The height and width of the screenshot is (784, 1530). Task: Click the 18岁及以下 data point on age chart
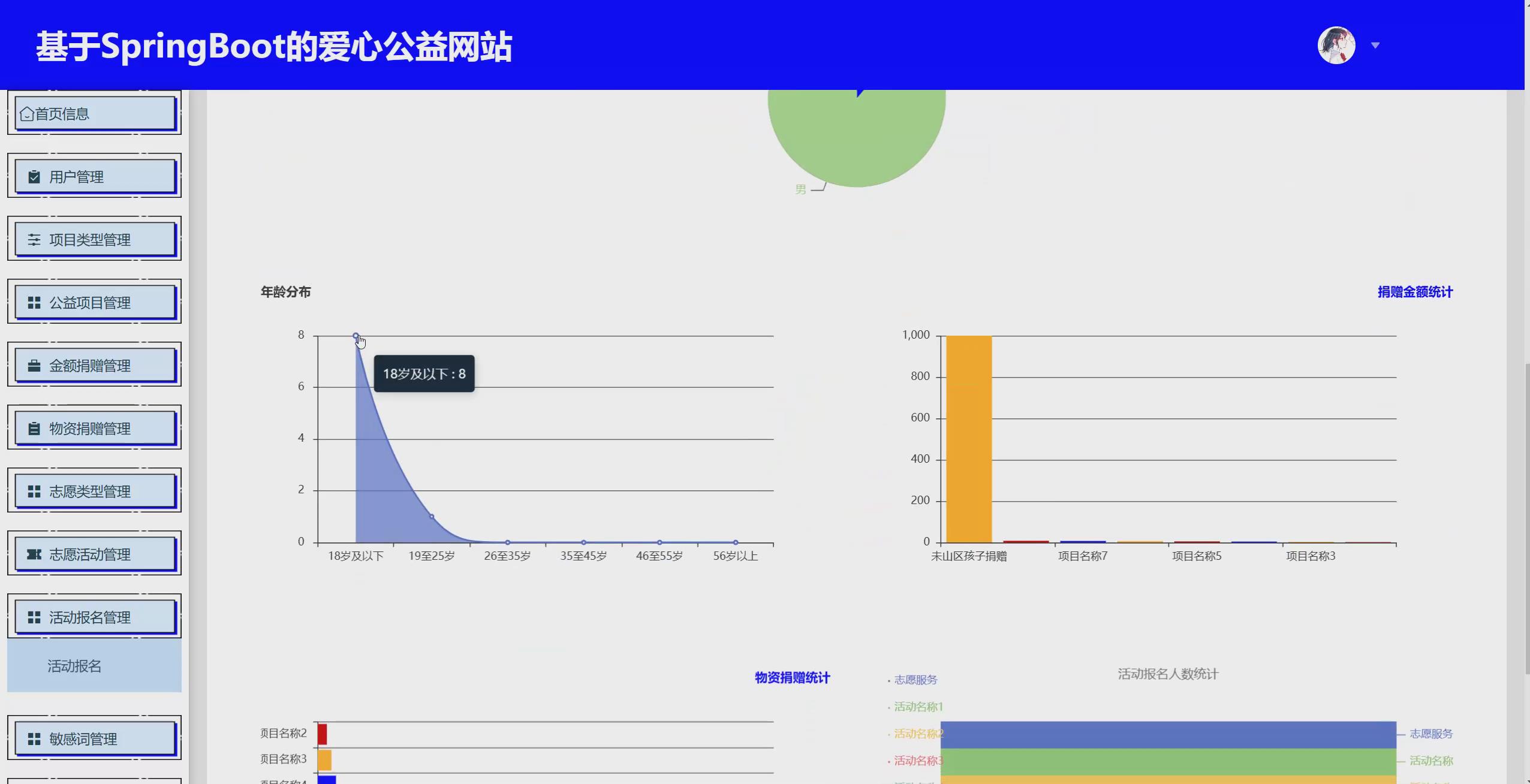356,336
